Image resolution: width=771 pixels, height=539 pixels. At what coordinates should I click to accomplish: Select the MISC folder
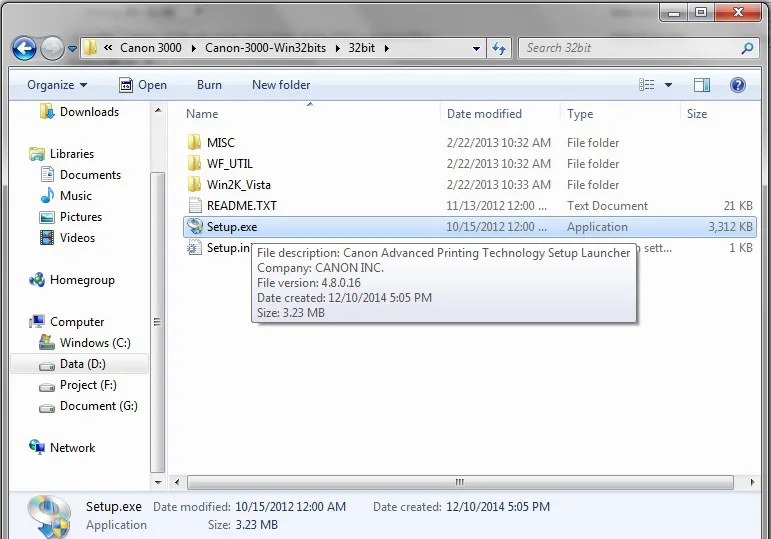click(470, 143)
